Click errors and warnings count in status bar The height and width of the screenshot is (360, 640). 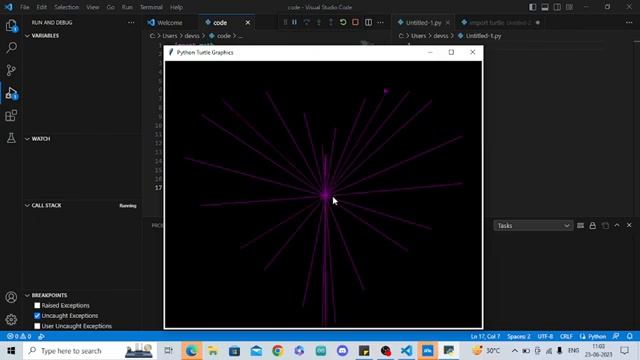coord(19,336)
